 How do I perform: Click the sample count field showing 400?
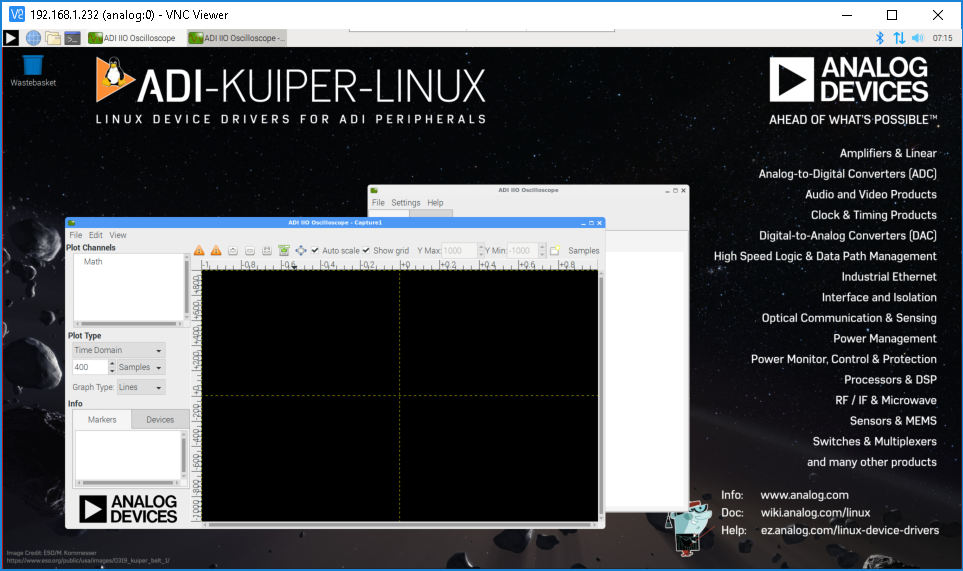(89, 367)
